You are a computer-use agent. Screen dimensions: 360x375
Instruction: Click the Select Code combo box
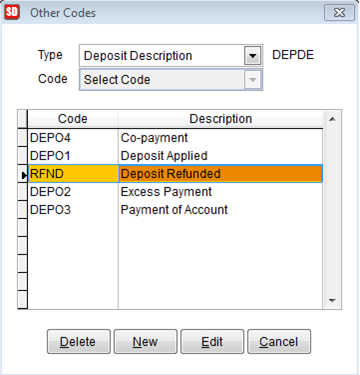[x=171, y=79]
